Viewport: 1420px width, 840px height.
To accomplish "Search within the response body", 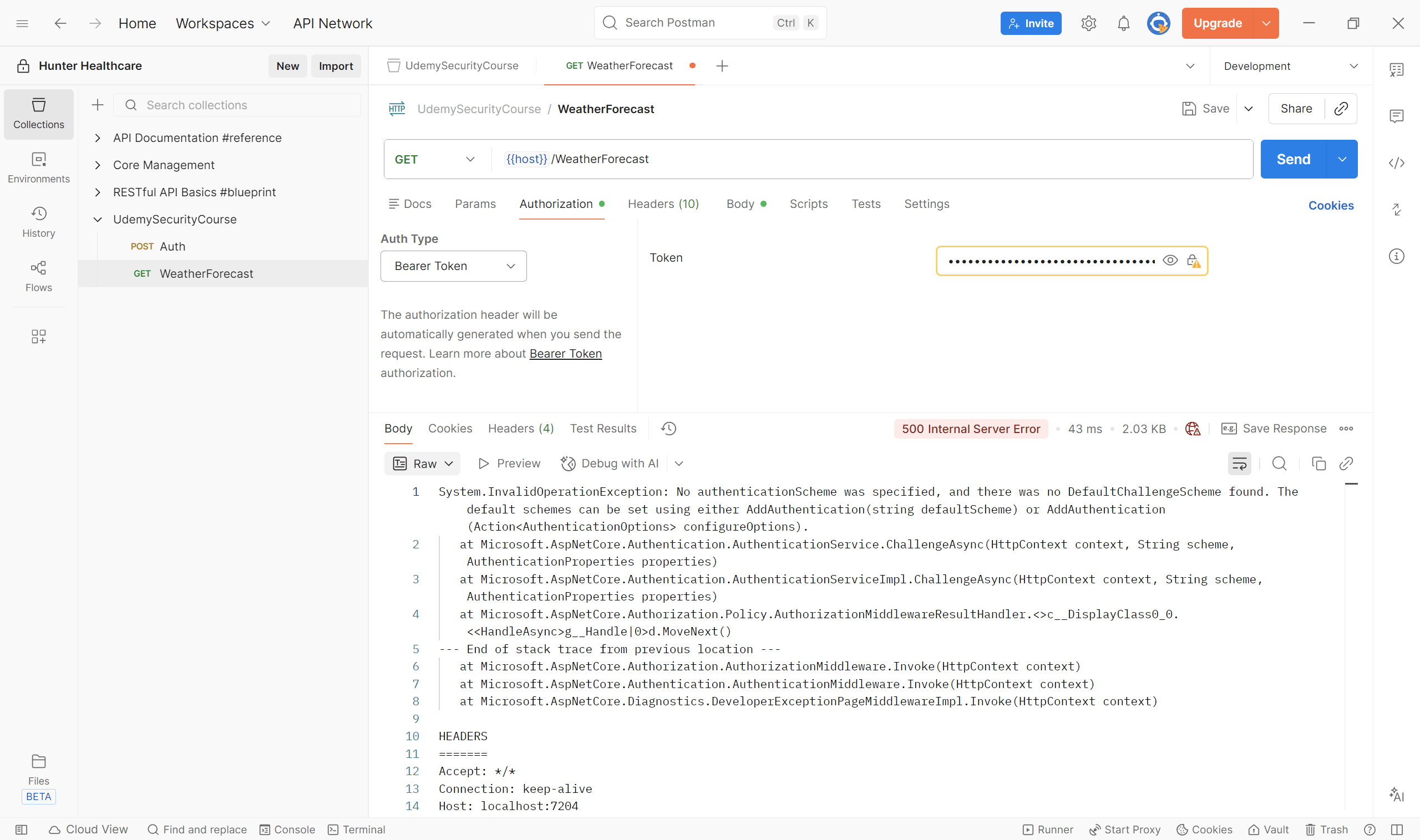I will [x=1279, y=464].
